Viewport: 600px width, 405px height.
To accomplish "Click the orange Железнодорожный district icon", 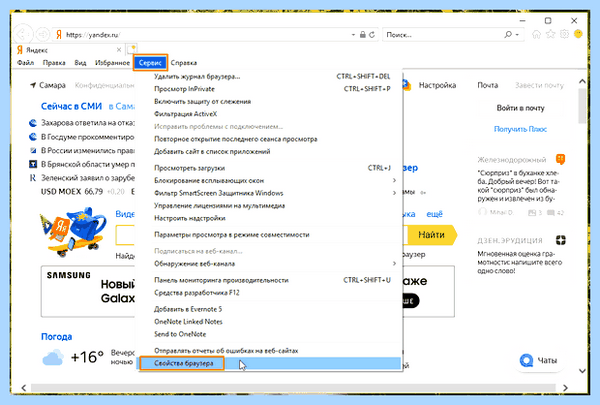I will pyautogui.click(x=561, y=159).
